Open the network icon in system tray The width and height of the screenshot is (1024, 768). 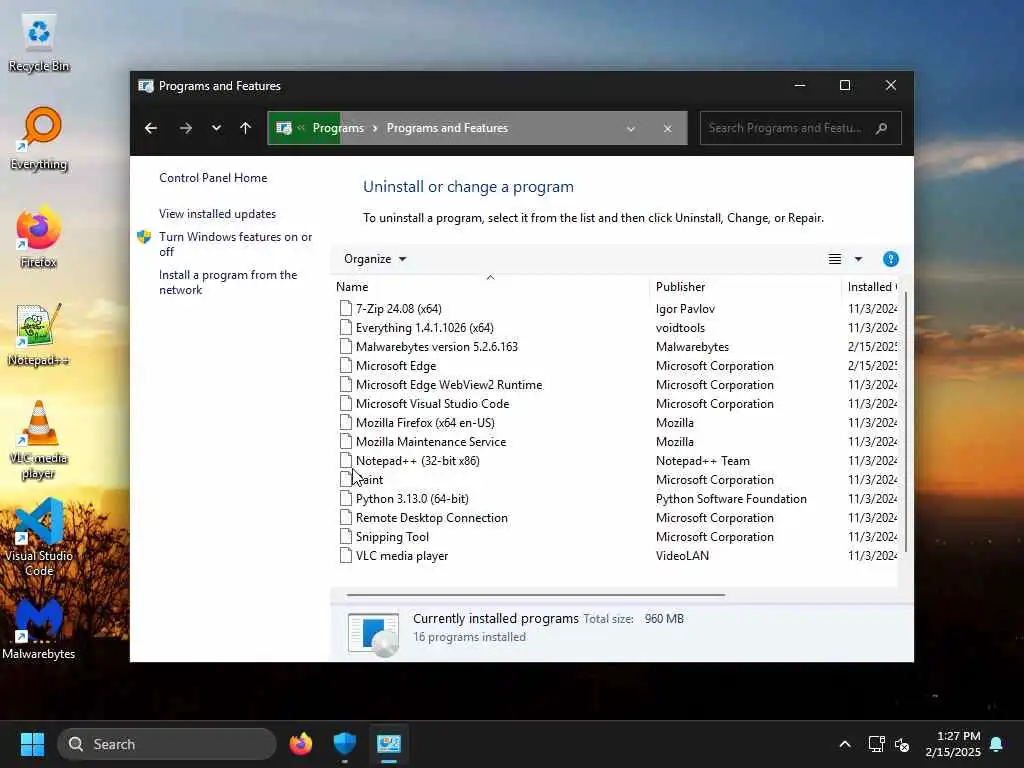pyautogui.click(x=876, y=744)
